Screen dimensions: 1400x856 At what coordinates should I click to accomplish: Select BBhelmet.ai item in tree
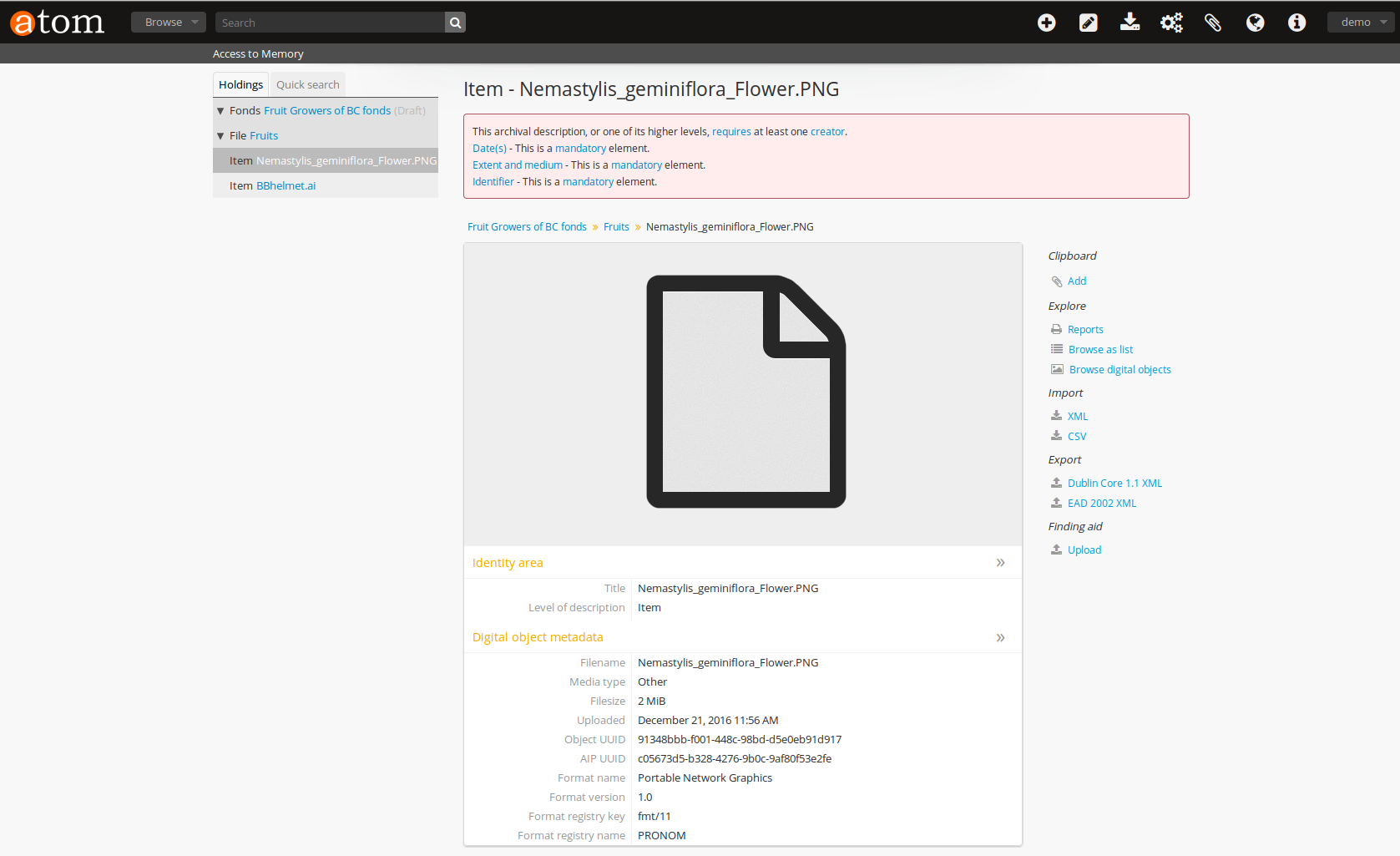[286, 186]
